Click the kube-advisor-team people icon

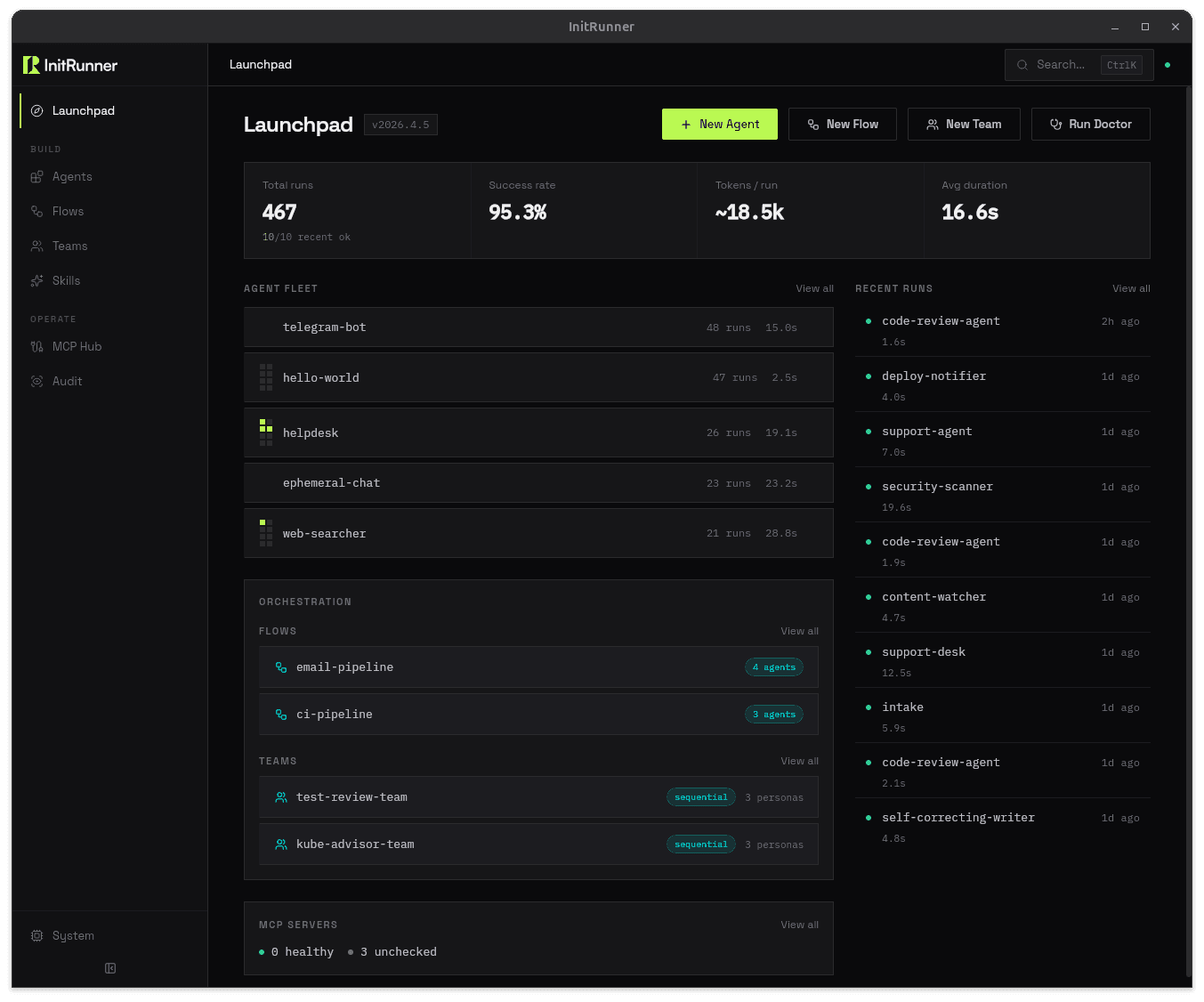pos(281,844)
